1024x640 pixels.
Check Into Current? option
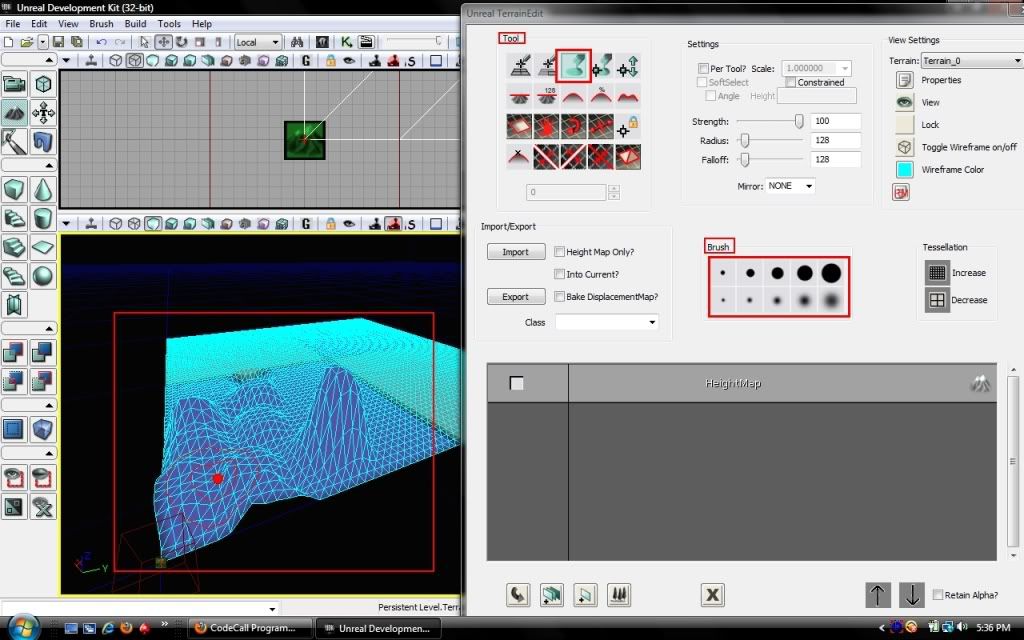(x=560, y=274)
